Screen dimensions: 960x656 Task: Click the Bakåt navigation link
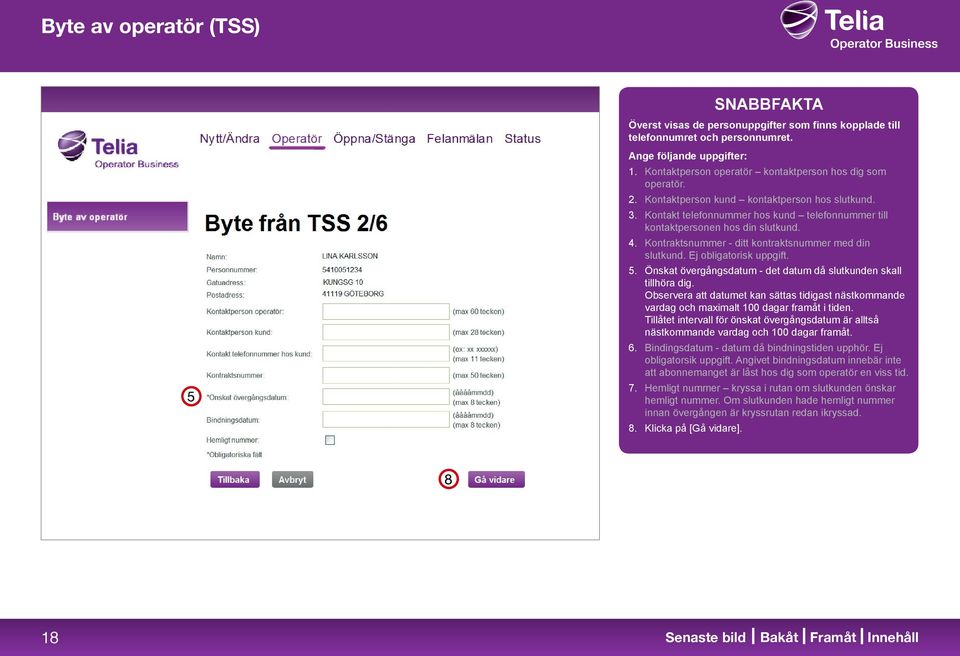779,637
